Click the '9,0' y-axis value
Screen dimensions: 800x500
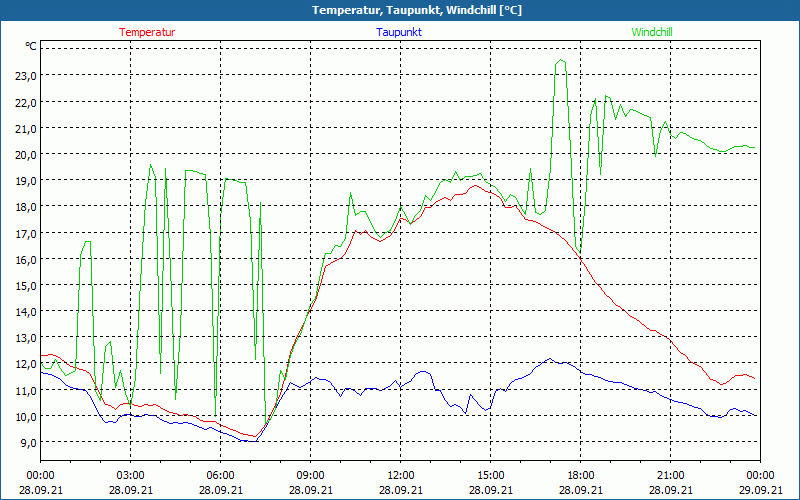pyautogui.click(x=28, y=443)
